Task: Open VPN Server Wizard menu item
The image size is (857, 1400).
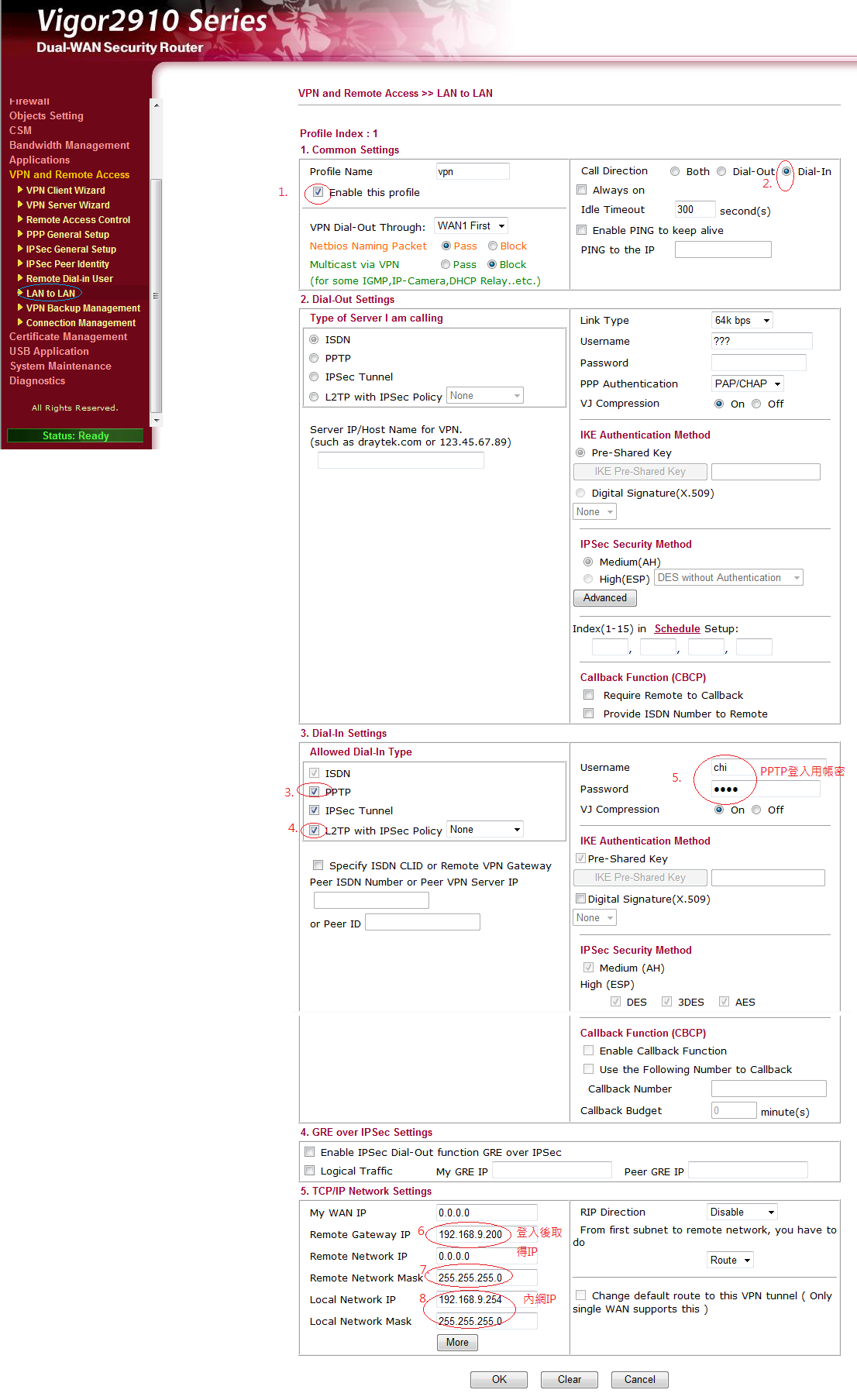Action: pyautogui.click(x=68, y=205)
